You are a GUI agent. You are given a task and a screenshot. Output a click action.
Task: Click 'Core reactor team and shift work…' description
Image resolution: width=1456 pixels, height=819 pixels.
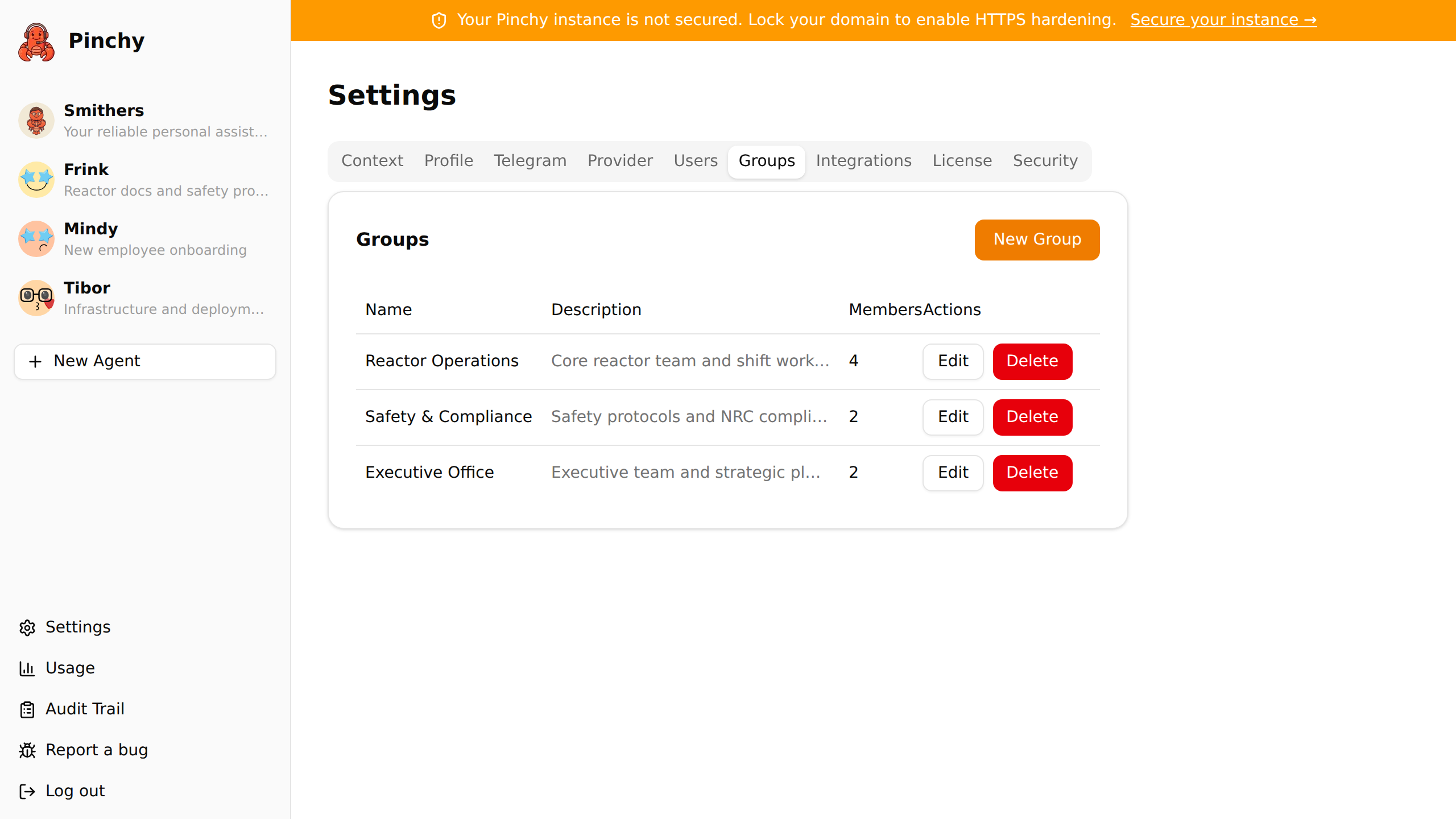[x=690, y=361]
